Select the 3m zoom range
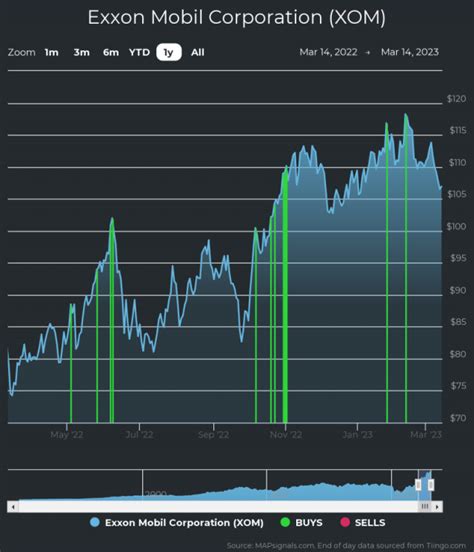This screenshot has width=474, height=552. point(81,52)
